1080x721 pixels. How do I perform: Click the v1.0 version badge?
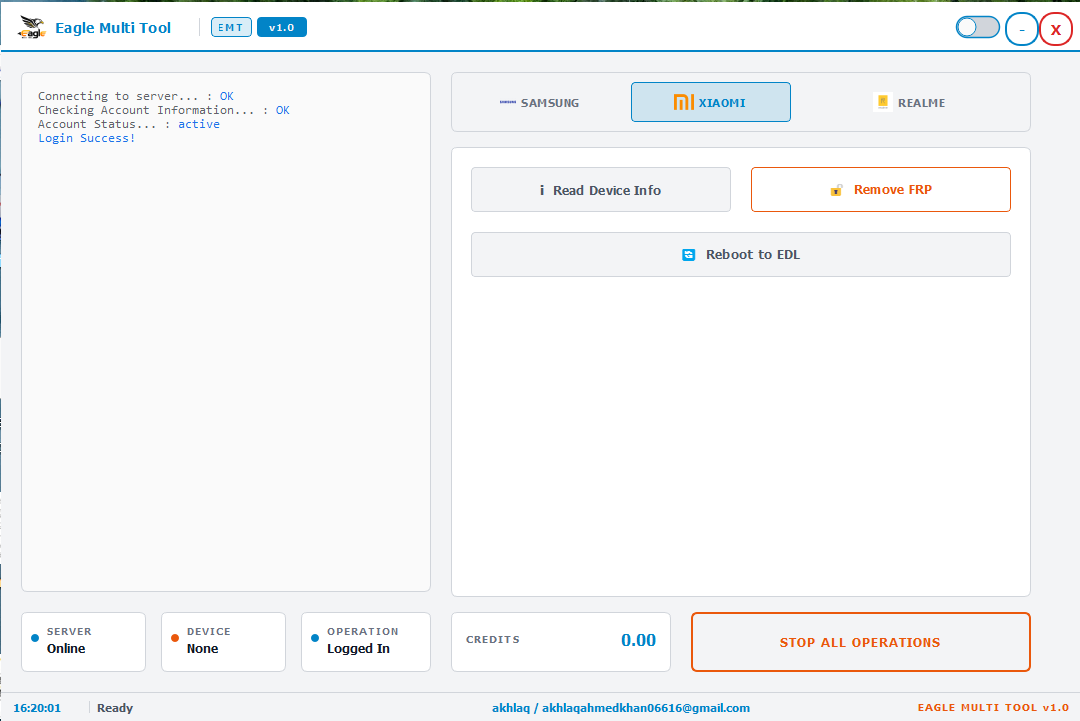[282, 28]
